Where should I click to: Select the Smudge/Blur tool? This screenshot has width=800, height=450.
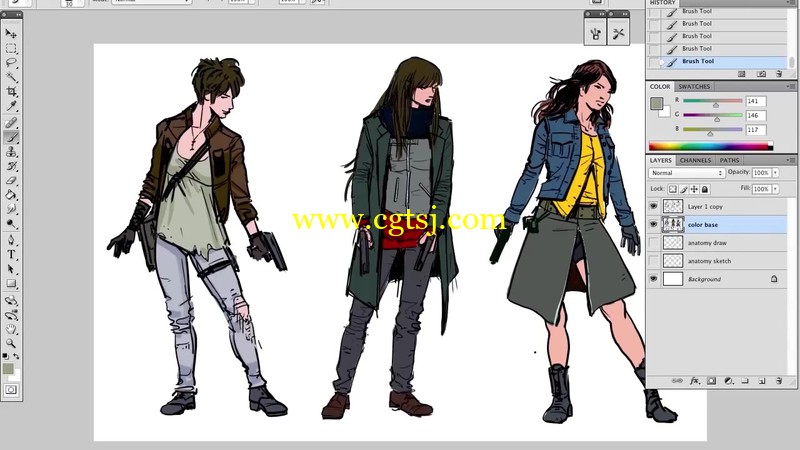(x=11, y=209)
